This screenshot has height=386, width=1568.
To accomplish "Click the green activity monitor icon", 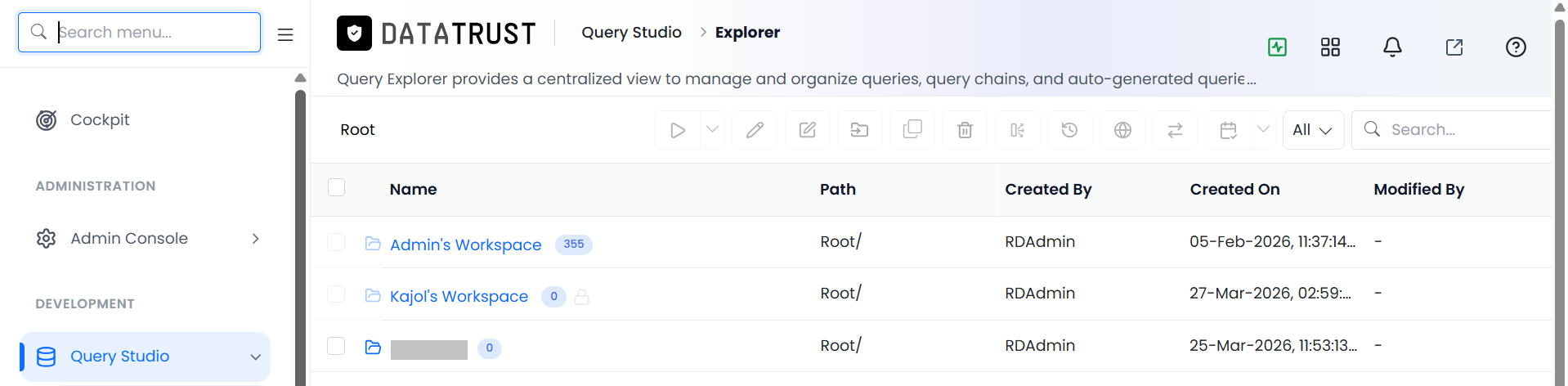I will tap(1277, 47).
